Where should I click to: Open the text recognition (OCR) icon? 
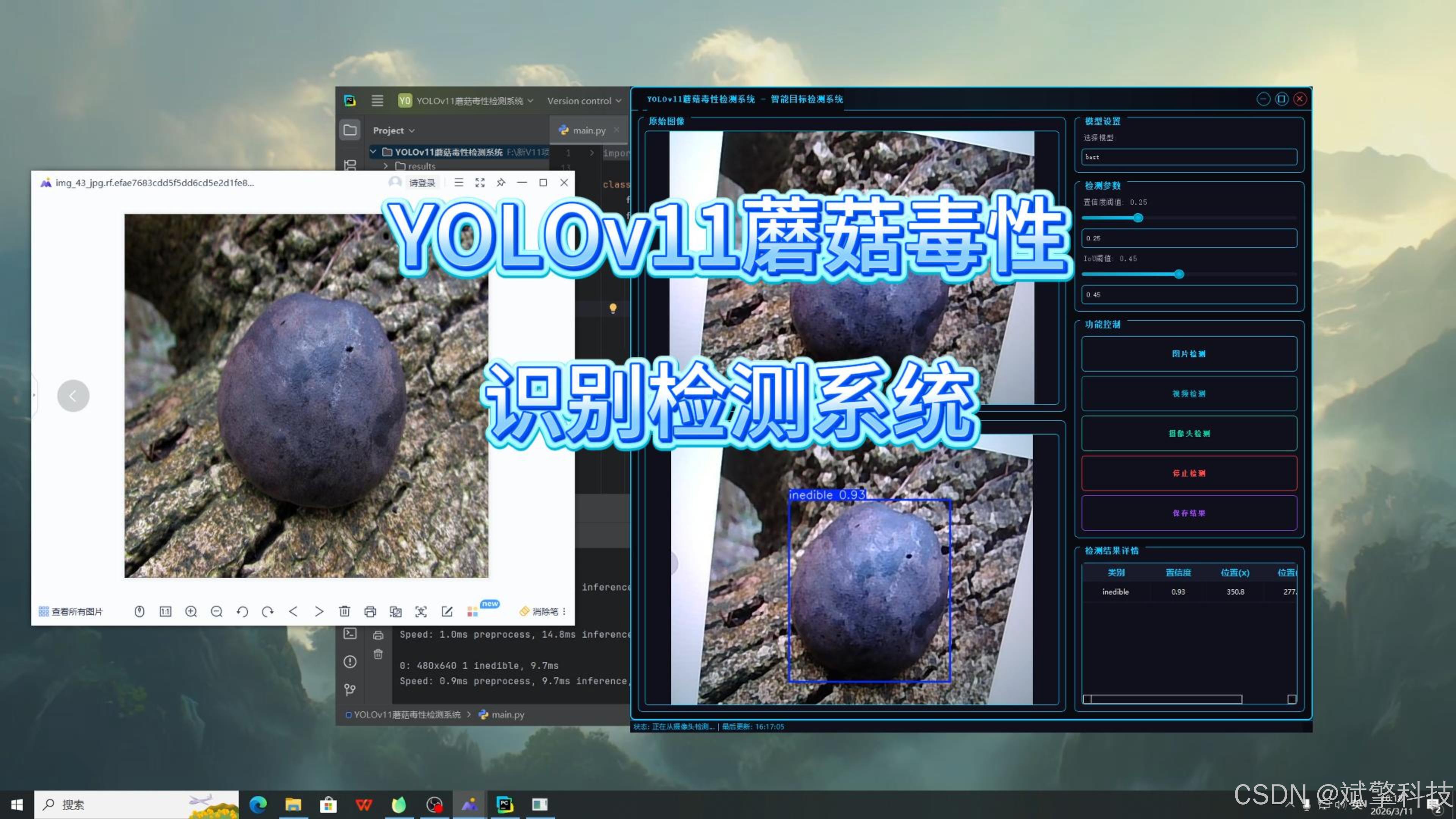(421, 612)
